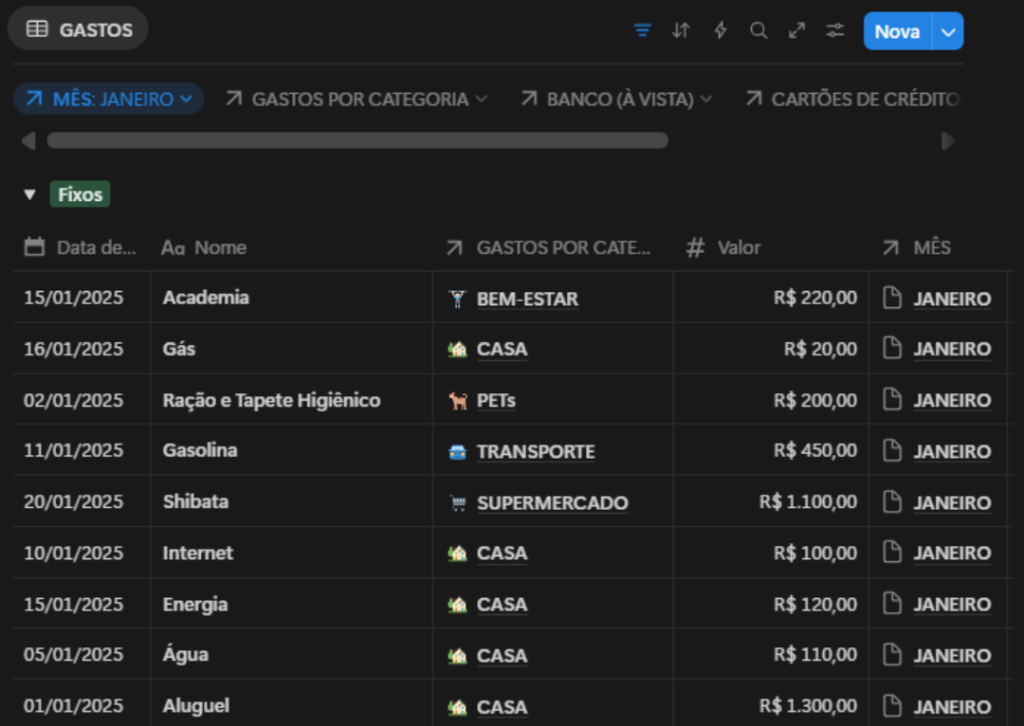Switch to GASTOS POR CATEGORIA tab
1024x726 pixels.
point(358,99)
